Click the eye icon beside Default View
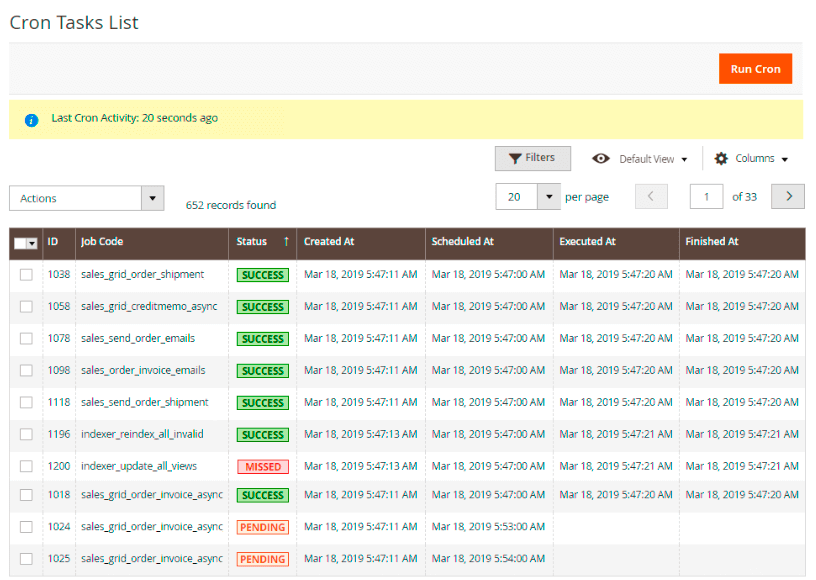Viewport: 816px width, 580px height. tap(601, 158)
